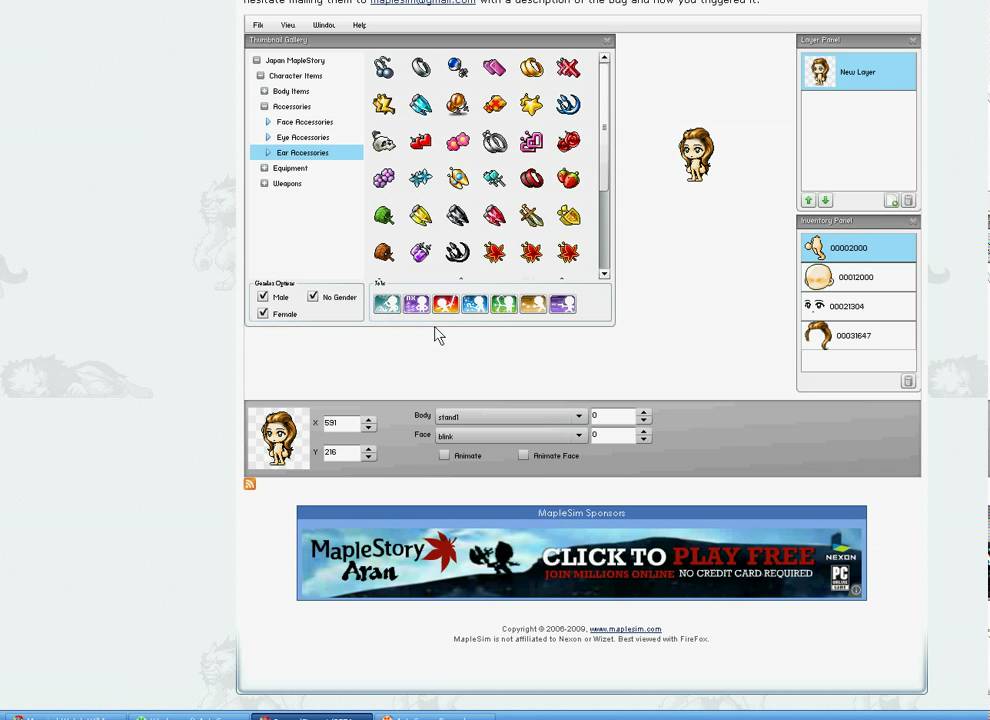Expand the Equipment tree node
This screenshot has height=720, width=990.
pyautogui.click(x=265, y=168)
